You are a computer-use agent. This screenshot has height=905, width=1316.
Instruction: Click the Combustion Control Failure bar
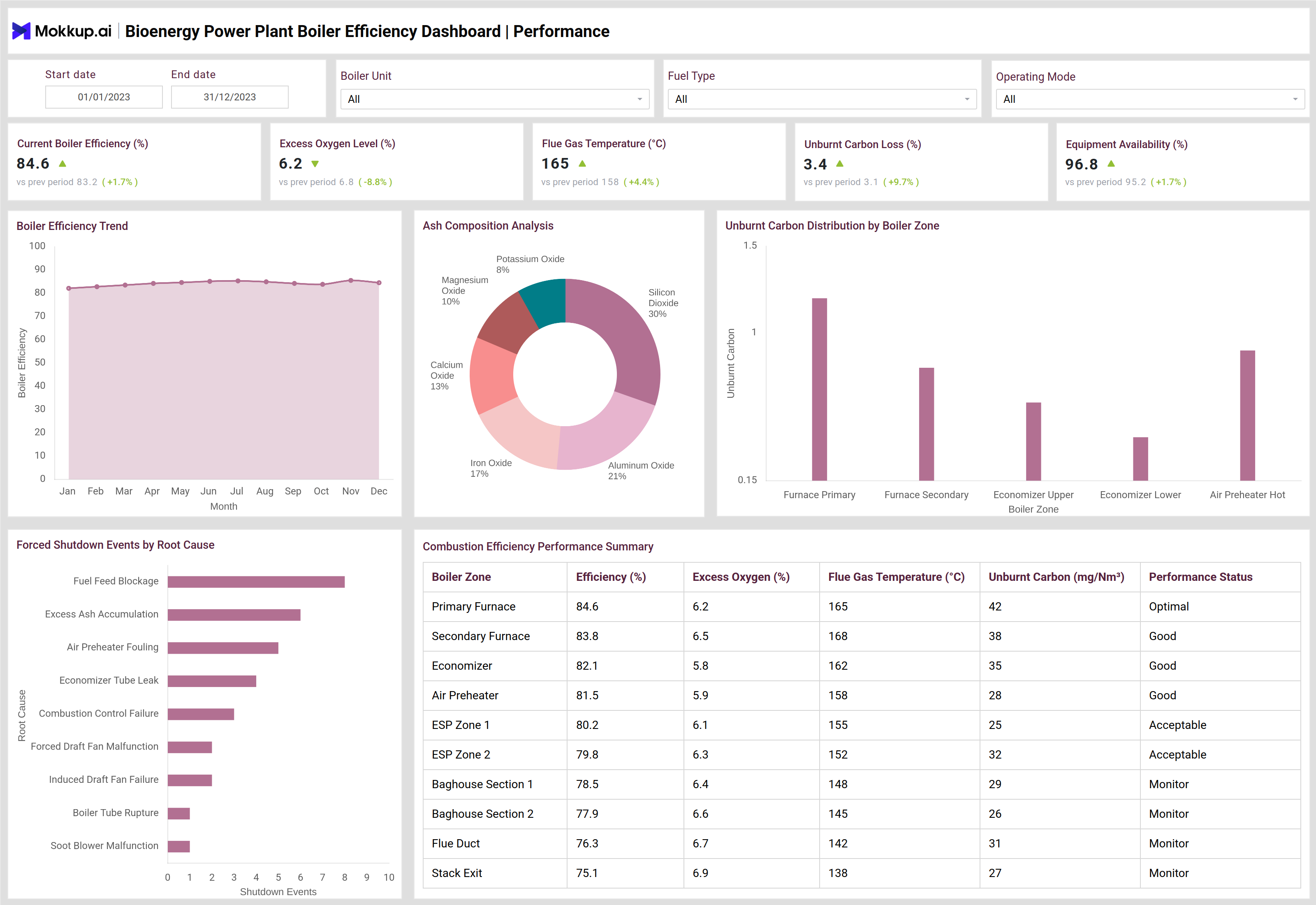(201, 714)
